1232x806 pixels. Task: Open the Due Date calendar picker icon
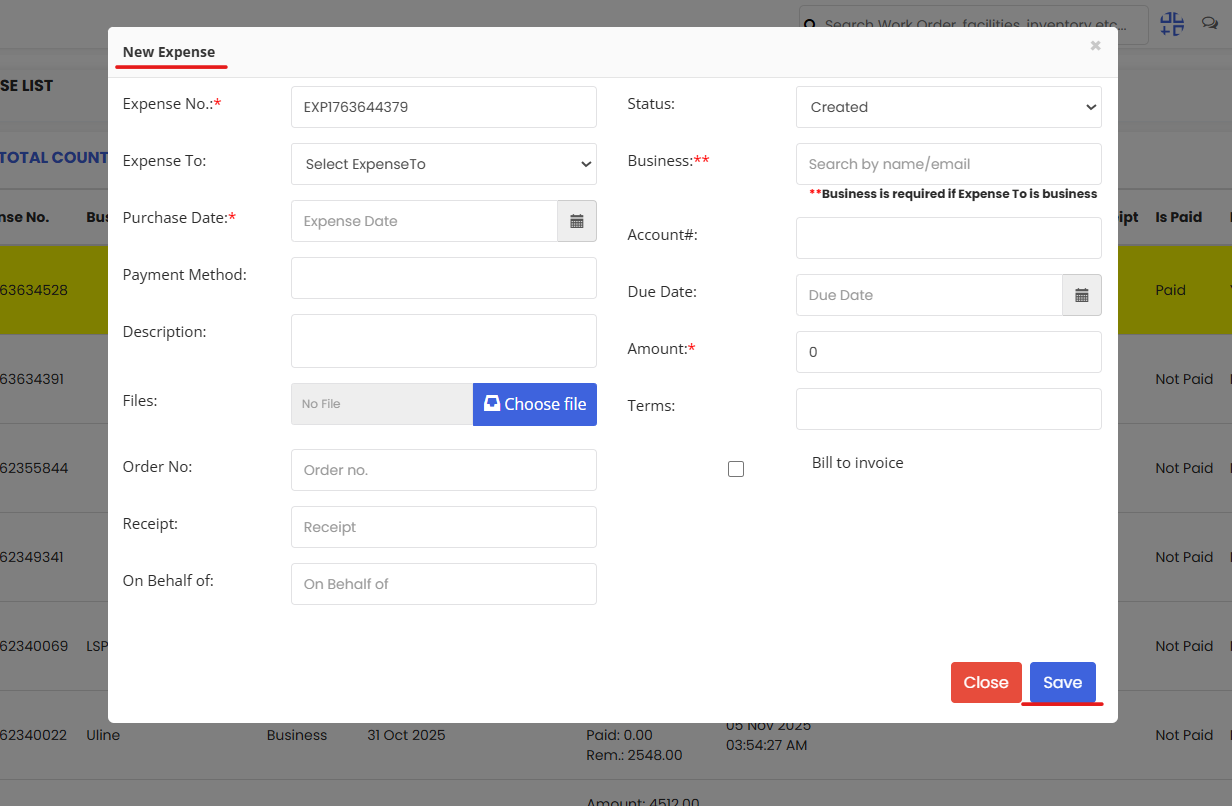[1082, 295]
